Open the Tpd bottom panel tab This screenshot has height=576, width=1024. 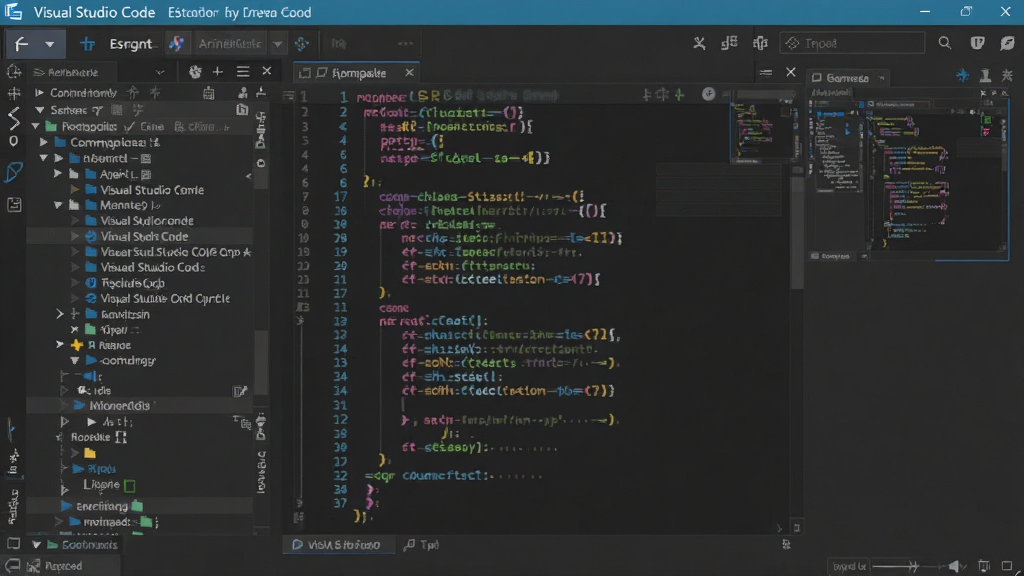click(x=421, y=545)
